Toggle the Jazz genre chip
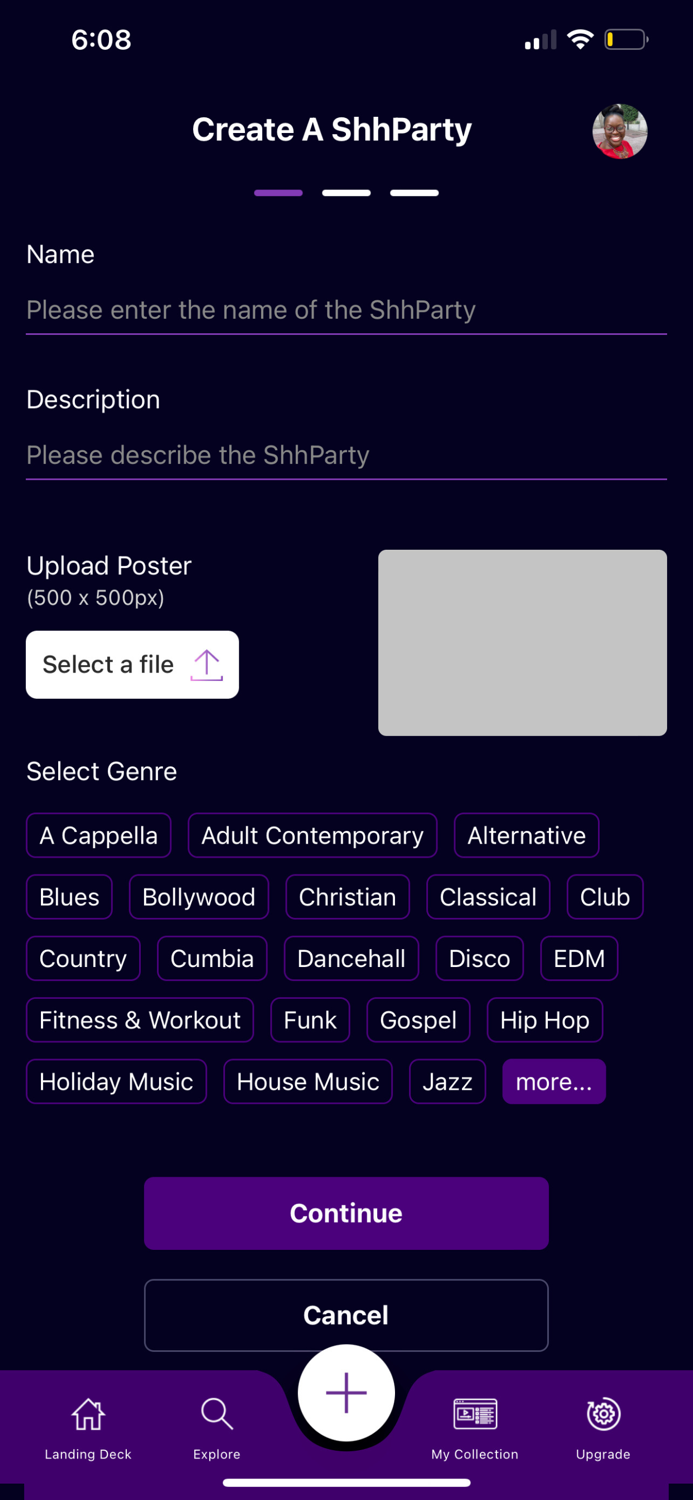 [447, 1081]
